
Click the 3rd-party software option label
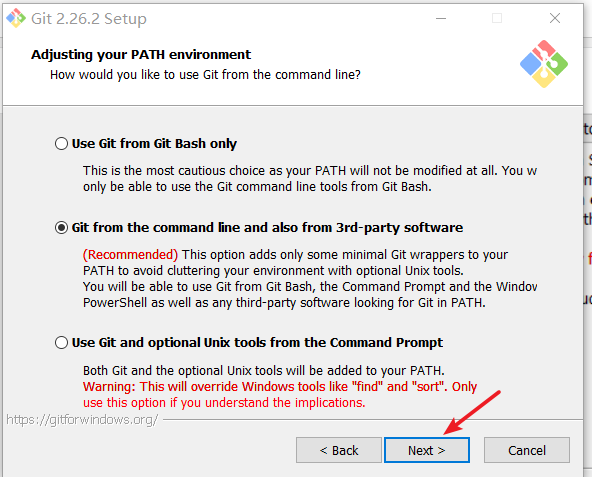pos(267,228)
